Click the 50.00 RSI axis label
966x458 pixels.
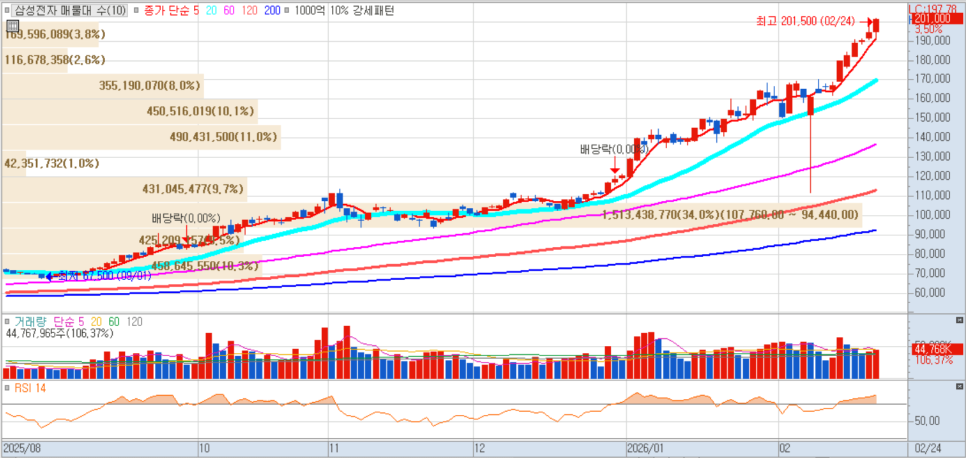pyautogui.click(x=927, y=421)
